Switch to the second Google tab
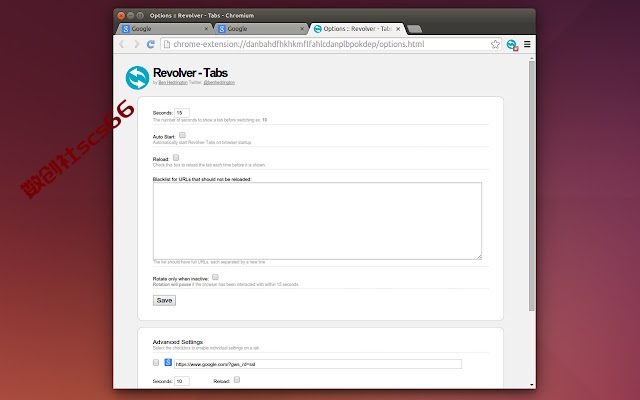The height and width of the screenshot is (400, 640). [261, 29]
